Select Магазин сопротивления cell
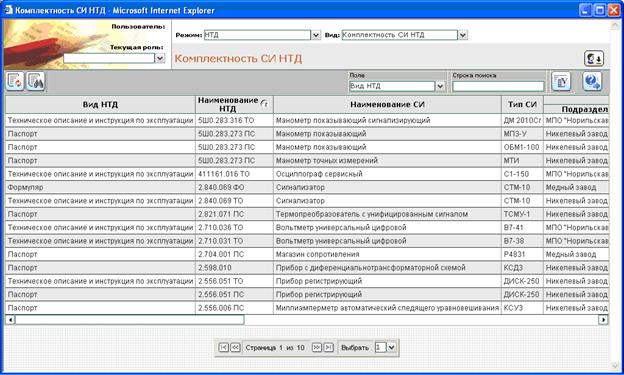Image resolution: width=624 pixels, height=375 pixels. point(387,254)
